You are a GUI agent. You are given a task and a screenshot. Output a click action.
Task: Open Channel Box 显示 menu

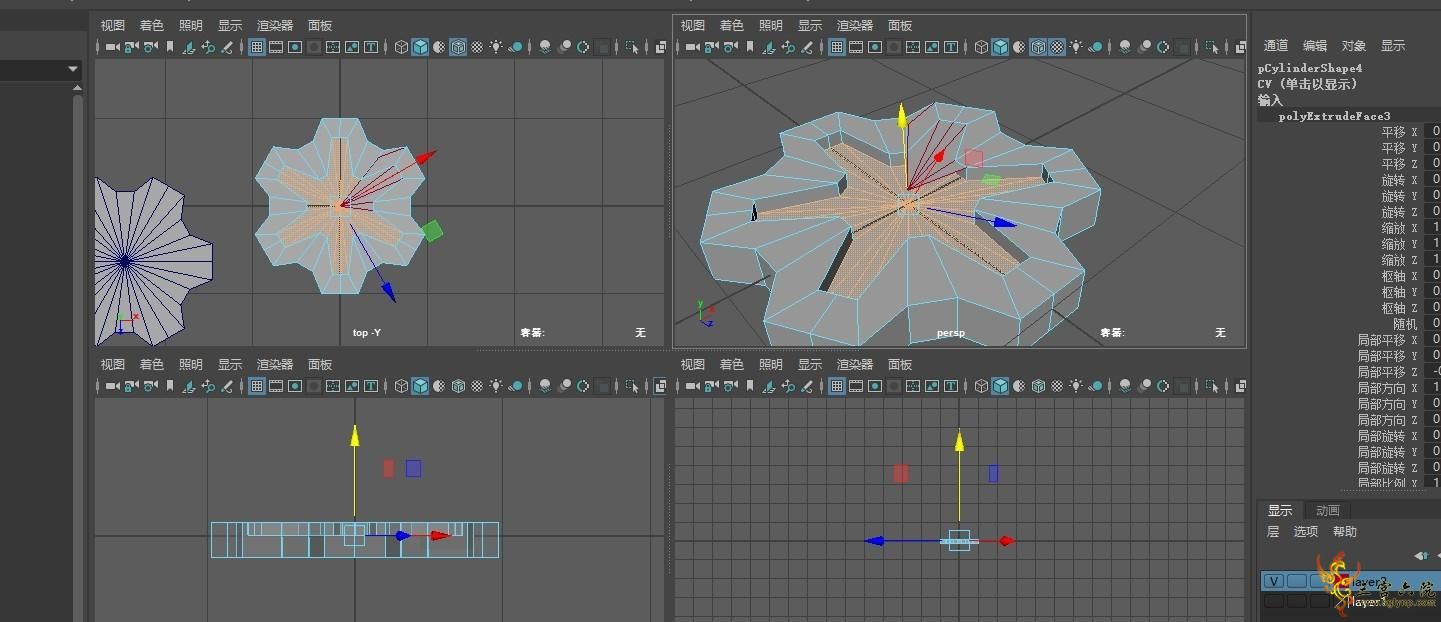[1393, 46]
